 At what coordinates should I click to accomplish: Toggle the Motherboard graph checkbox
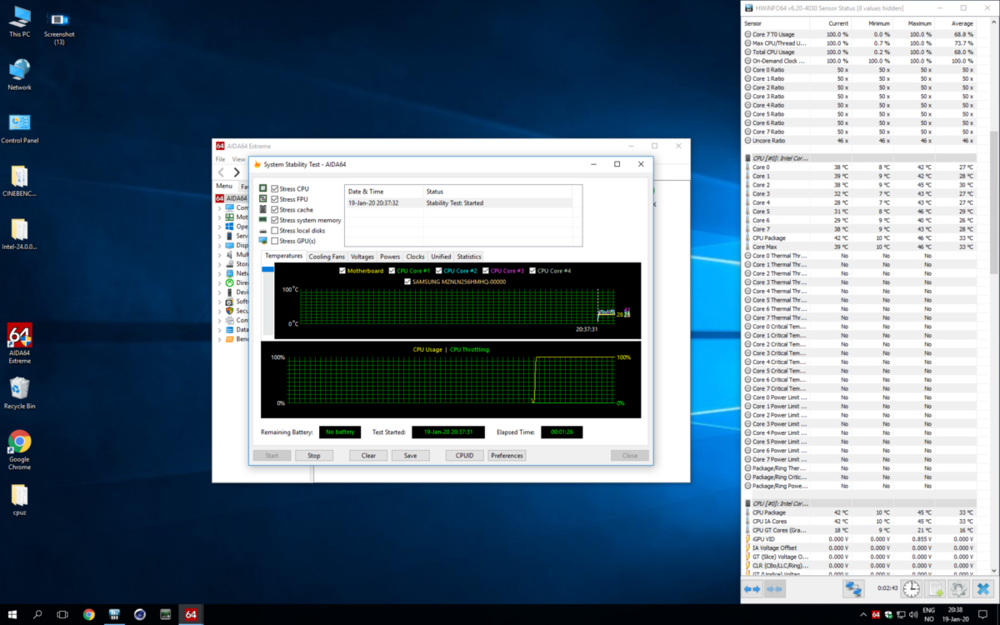click(342, 270)
